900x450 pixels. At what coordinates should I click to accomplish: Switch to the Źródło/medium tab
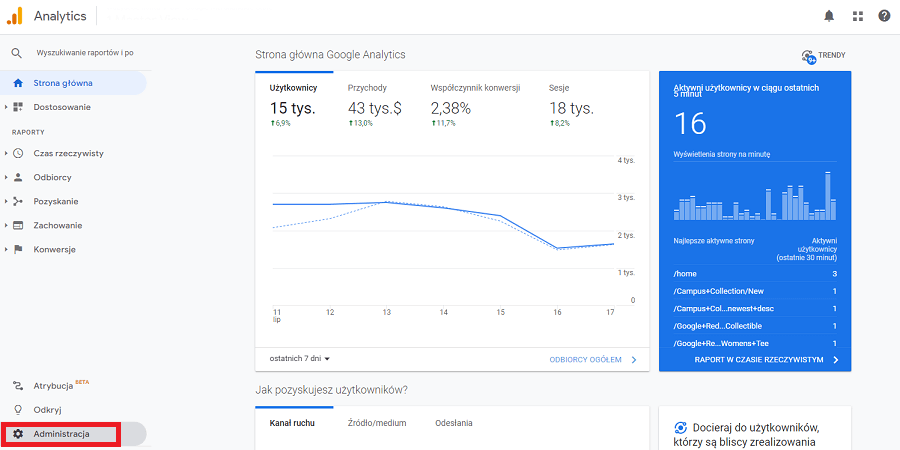(x=377, y=423)
